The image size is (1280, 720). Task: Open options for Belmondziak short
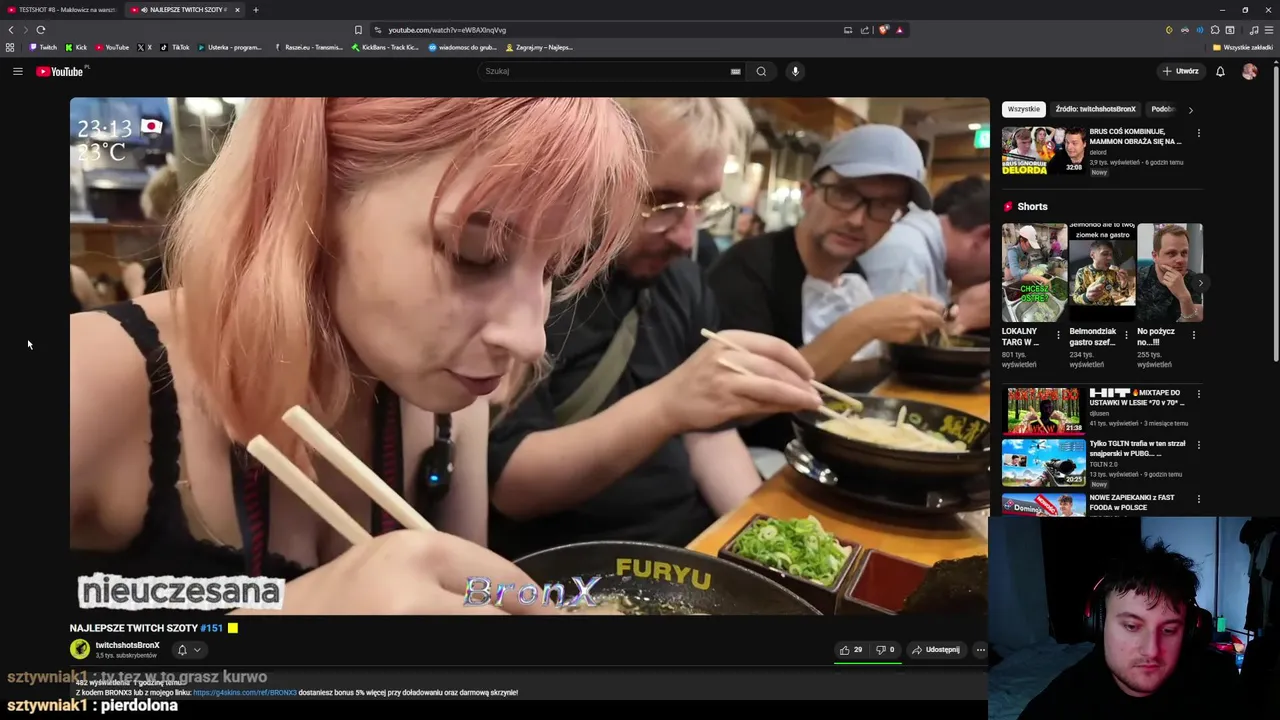click(x=1126, y=335)
